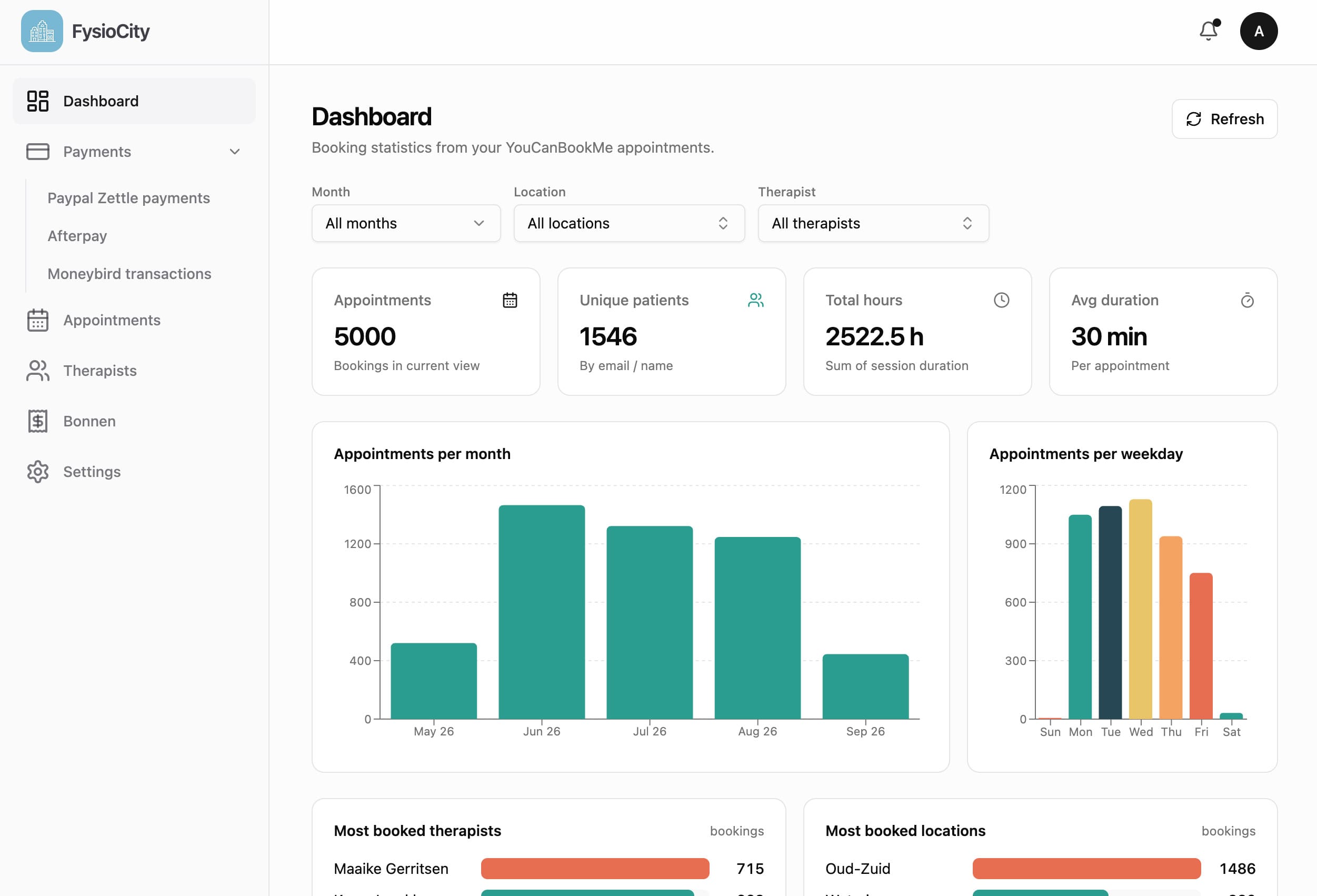1317x896 pixels.
Task: Click the clock icon on Total hours card
Action: [1001, 300]
